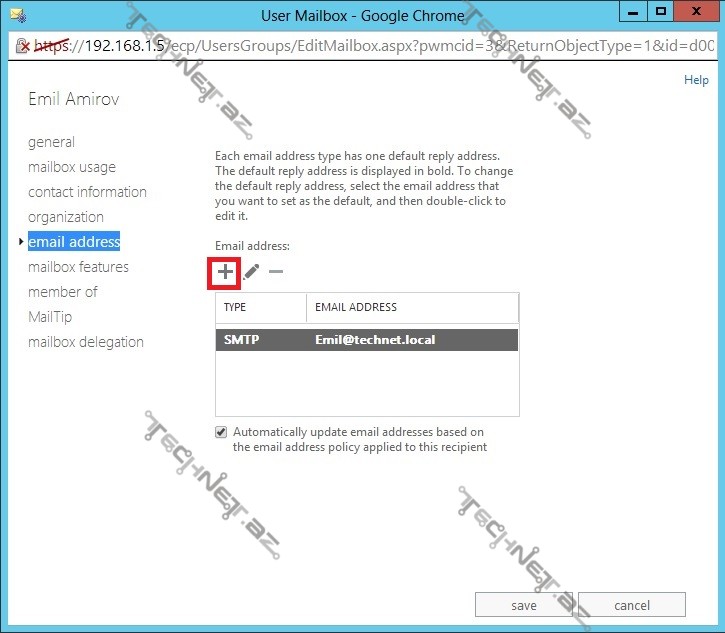
Task: Select the email address section
Action: (74, 242)
